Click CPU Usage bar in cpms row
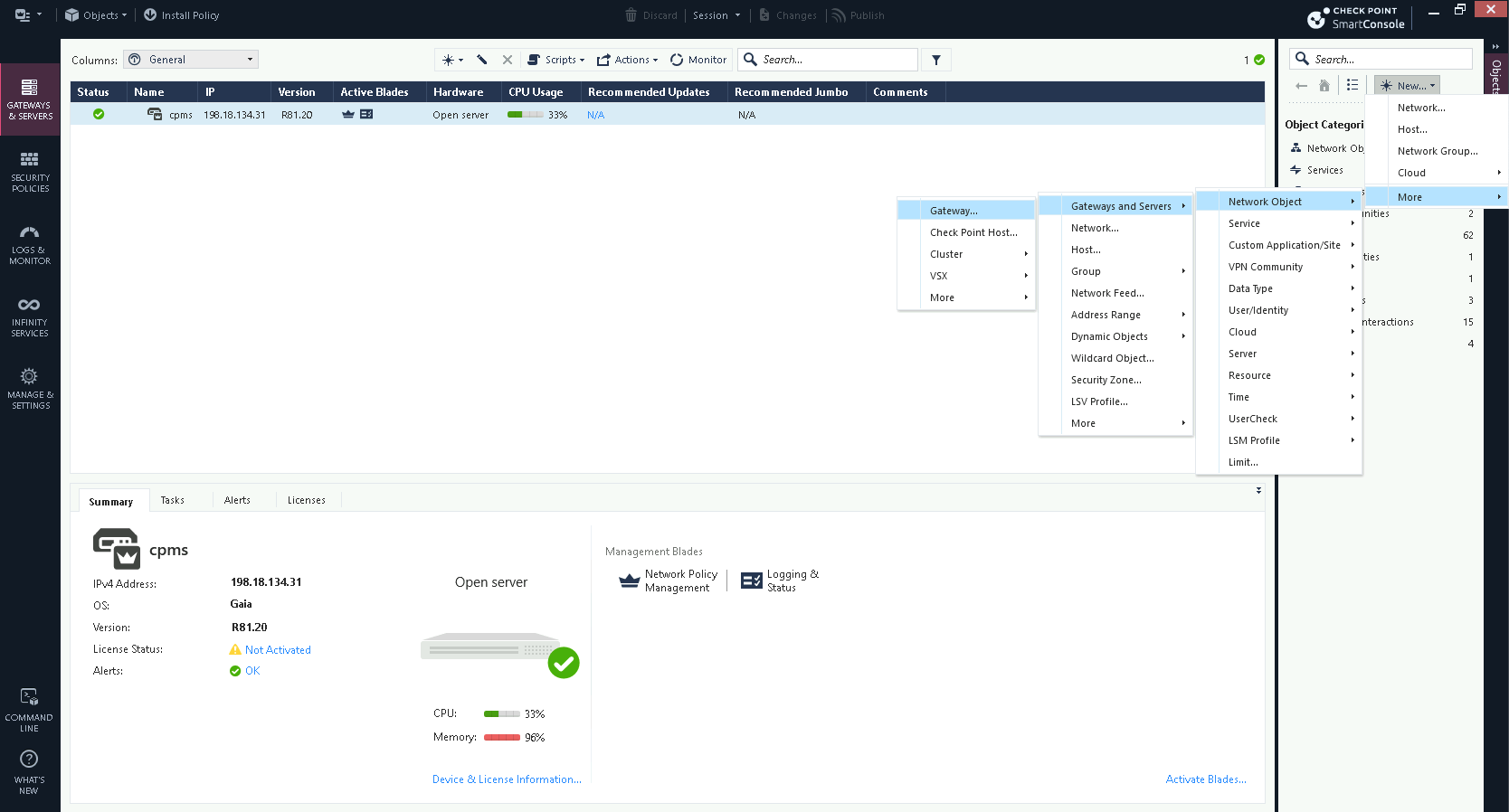The image size is (1509, 812). pos(526,115)
